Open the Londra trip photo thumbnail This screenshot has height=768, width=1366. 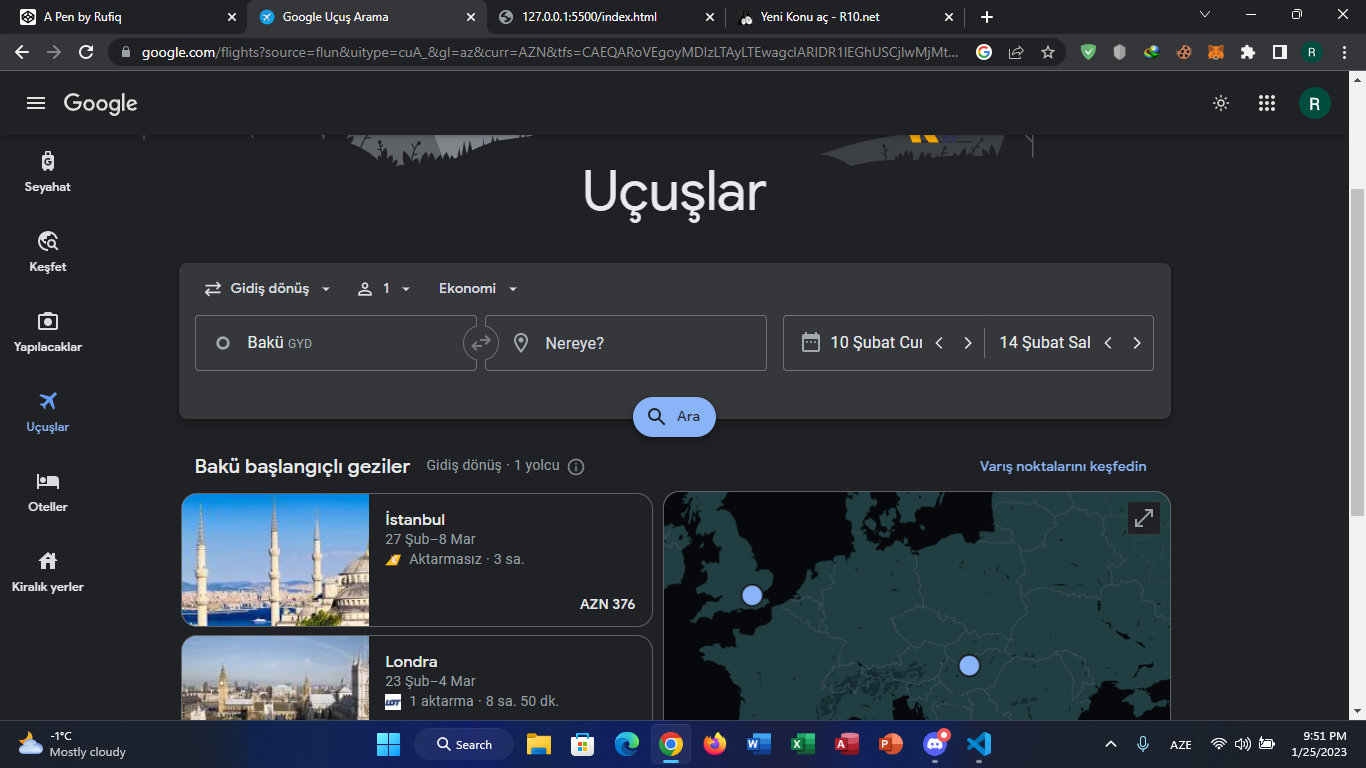coord(275,678)
